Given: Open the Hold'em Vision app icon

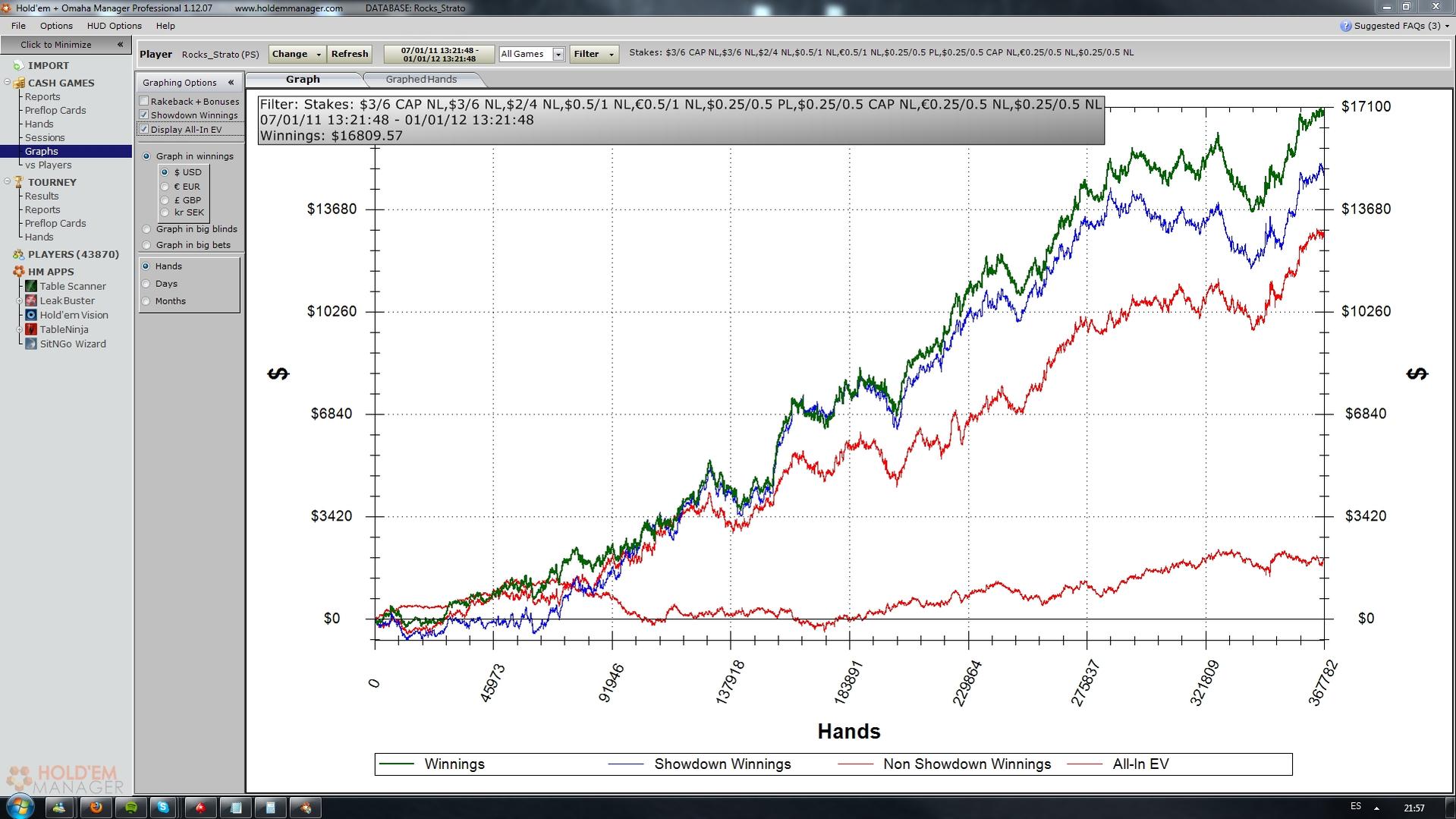Looking at the screenshot, I should (31, 315).
